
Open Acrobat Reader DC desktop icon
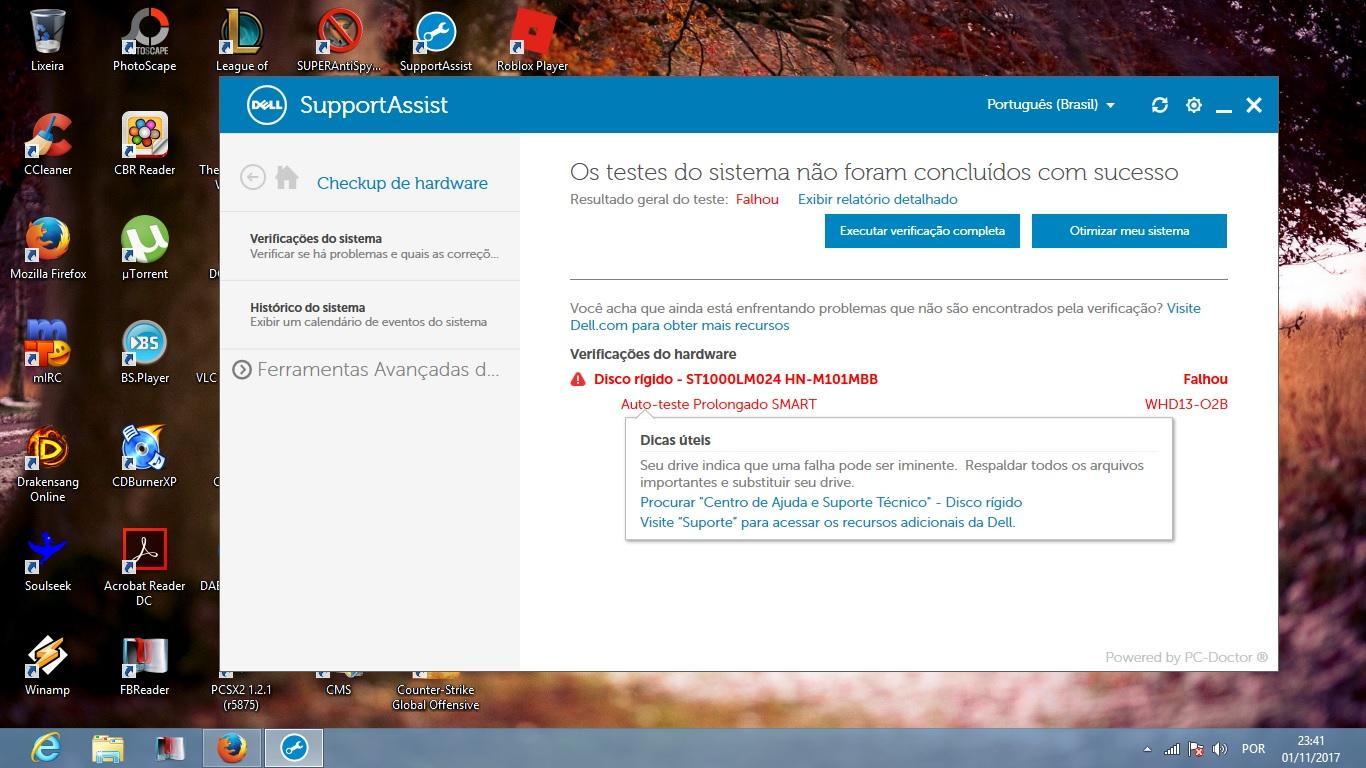[144, 567]
